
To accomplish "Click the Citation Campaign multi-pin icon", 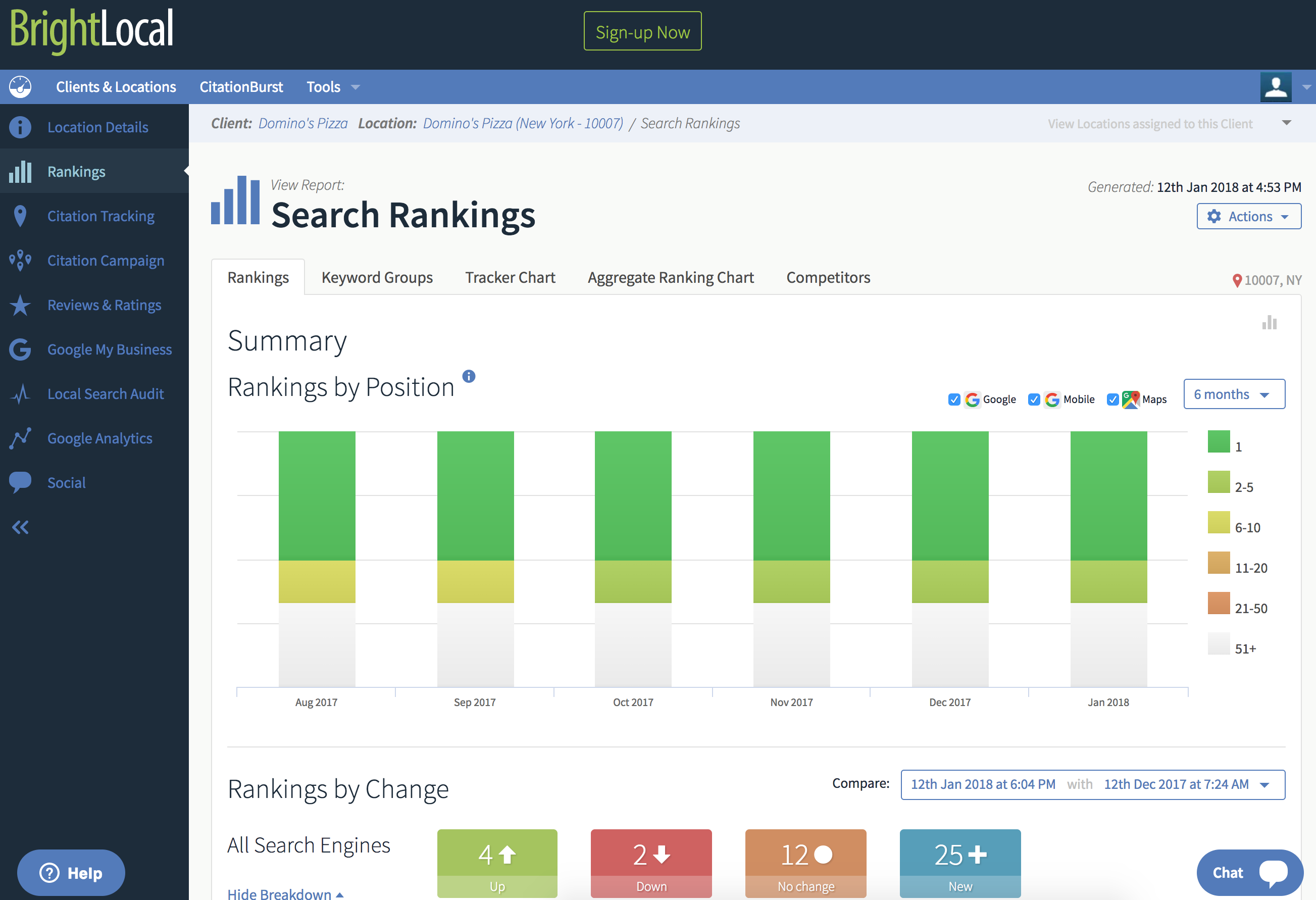I will [x=20, y=260].
